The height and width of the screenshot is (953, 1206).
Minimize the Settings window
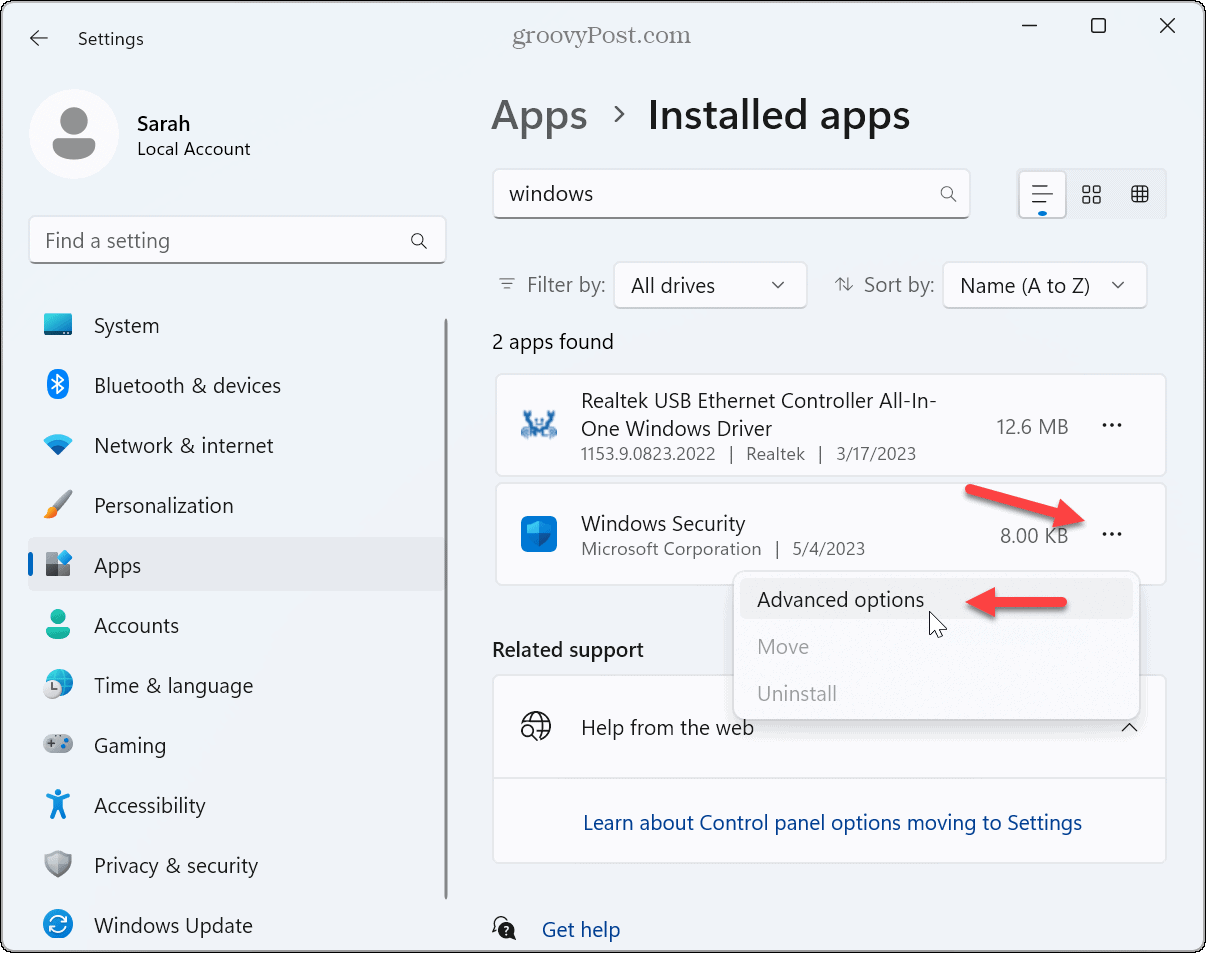click(x=1029, y=27)
